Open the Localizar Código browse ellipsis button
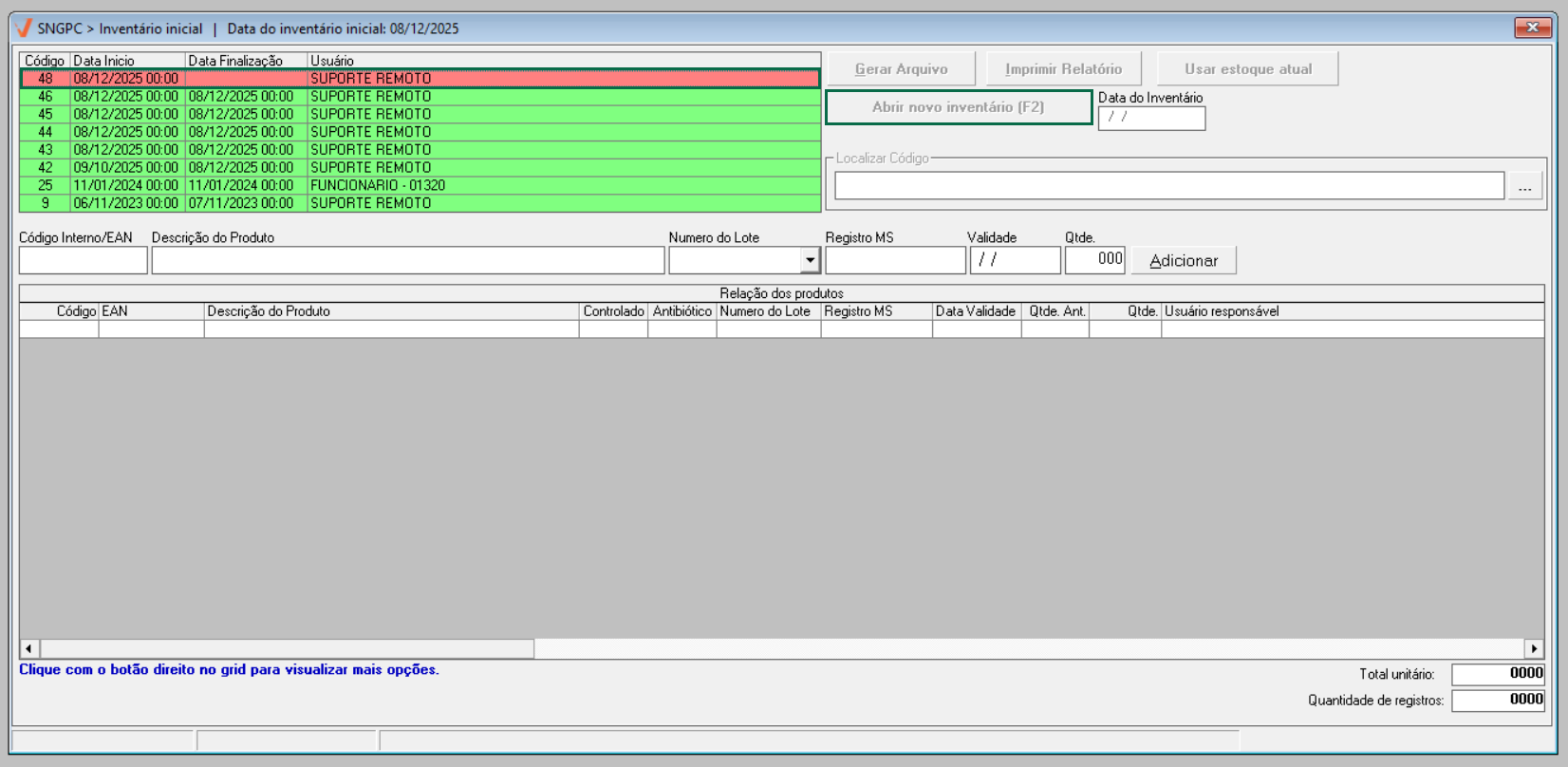This screenshot has height=767, width=1568. (x=1524, y=187)
